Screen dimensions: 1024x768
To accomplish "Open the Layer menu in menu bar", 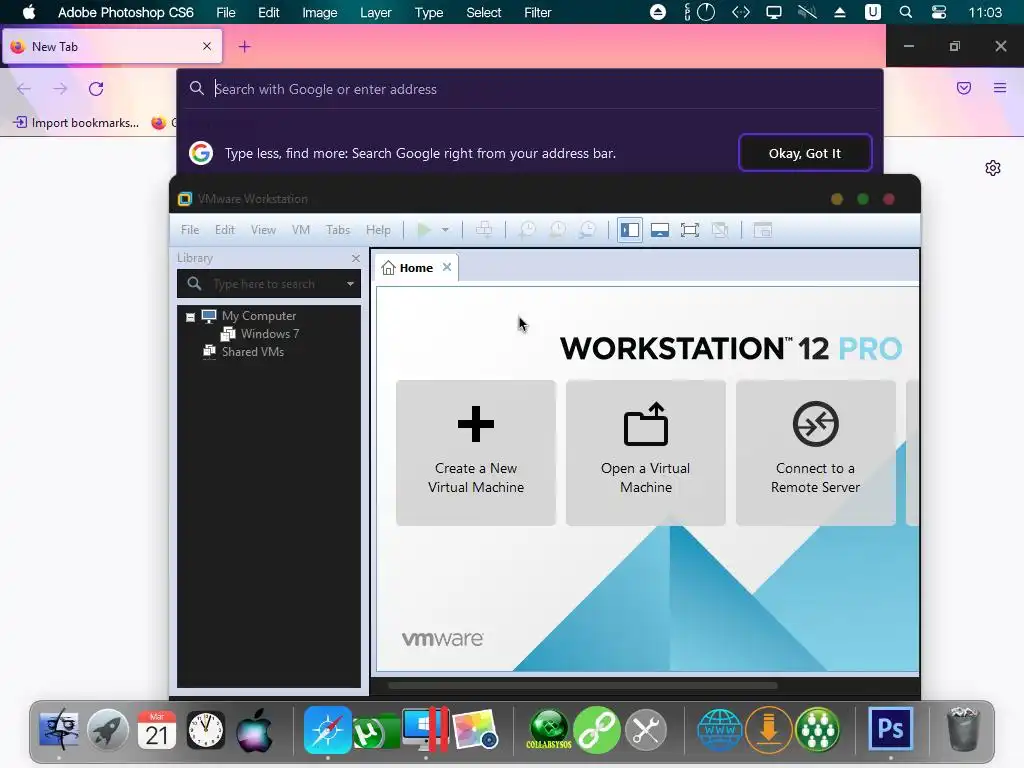I will pos(376,12).
